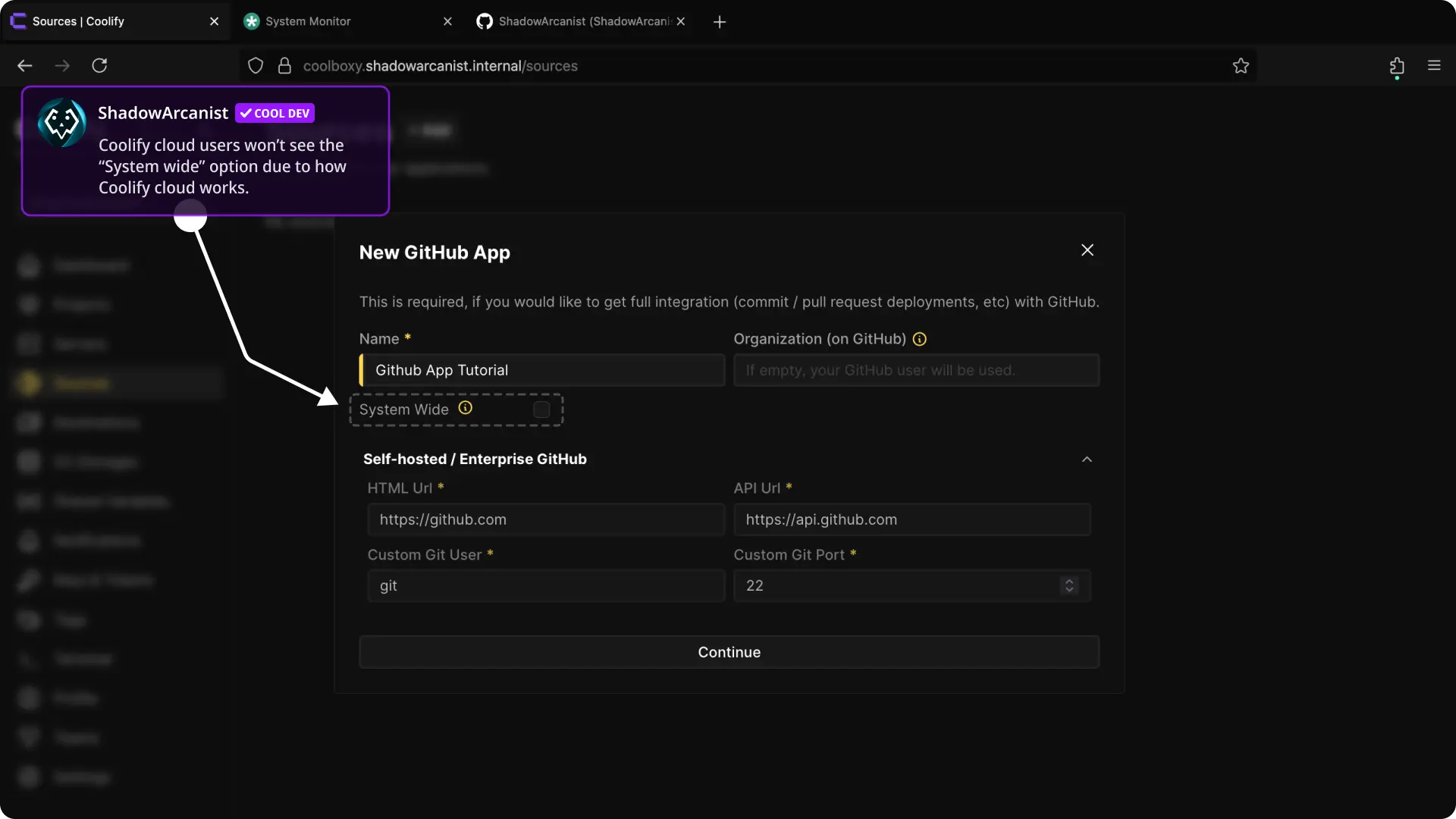Bookmark page with star icon
1456x819 pixels.
tap(1241, 66)
